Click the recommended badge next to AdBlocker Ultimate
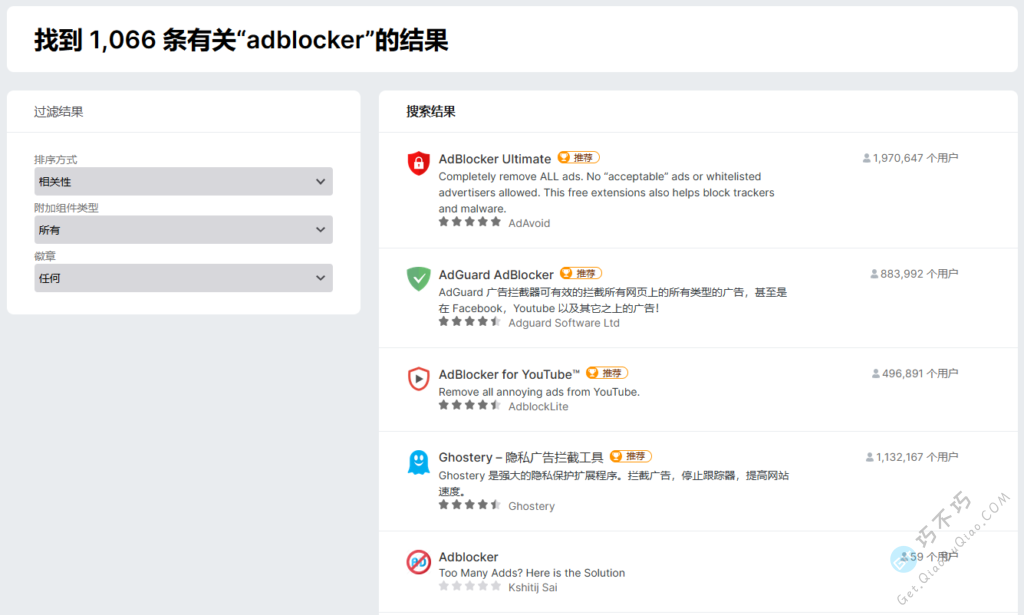Screen dimensions: 1024x615 point(578,158)
